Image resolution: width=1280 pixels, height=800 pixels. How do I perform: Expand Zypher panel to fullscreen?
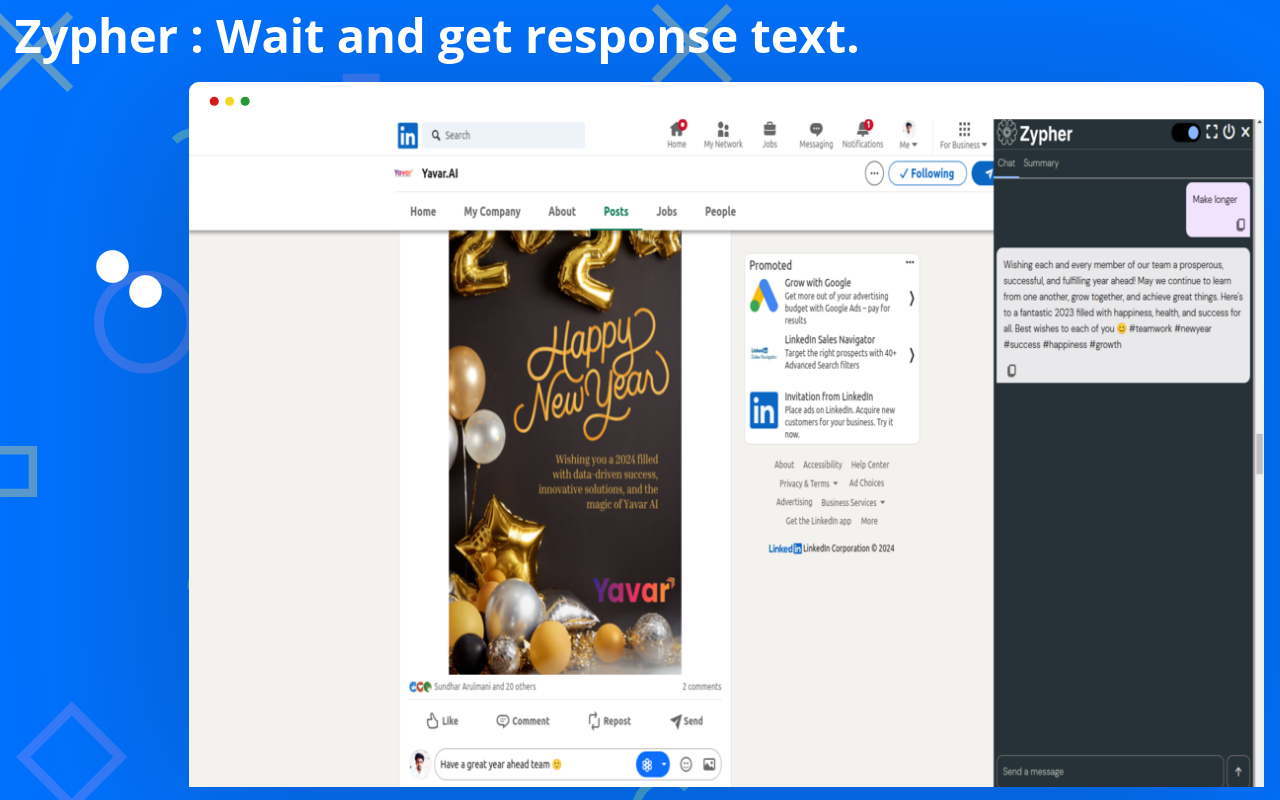tap(1212, 132)
